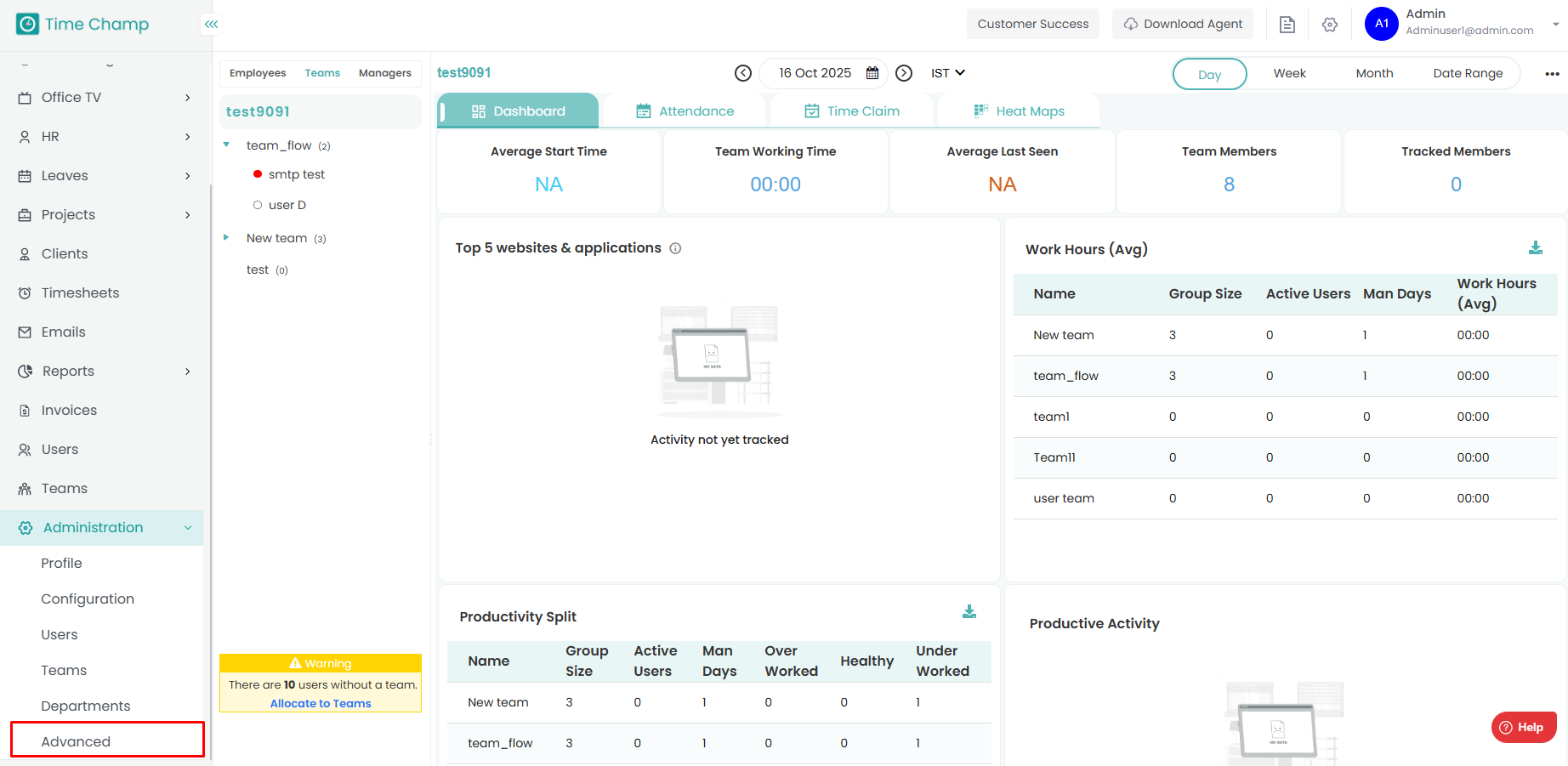This screenshot has width=1568, height=766.
Task: Open the IST timezone dropdown
Action: 947,73
